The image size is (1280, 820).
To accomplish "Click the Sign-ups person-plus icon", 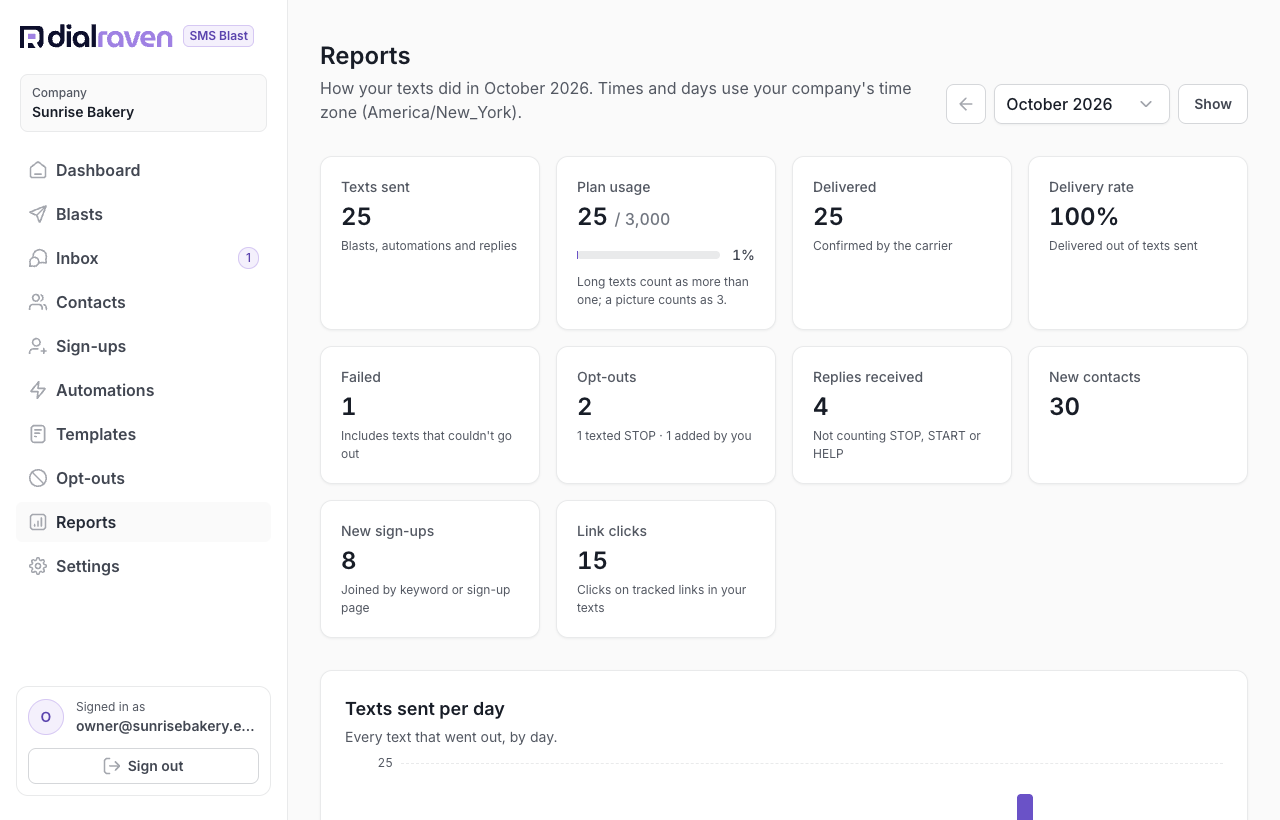I will pyautogui.click(x=38, y=346).
